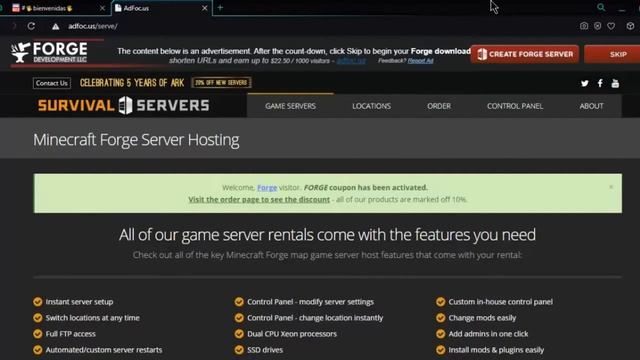Viewport: 640px width, 360px height.
Task: Click Control Panel - change location instantly text
Action: (x=315, y=318)
